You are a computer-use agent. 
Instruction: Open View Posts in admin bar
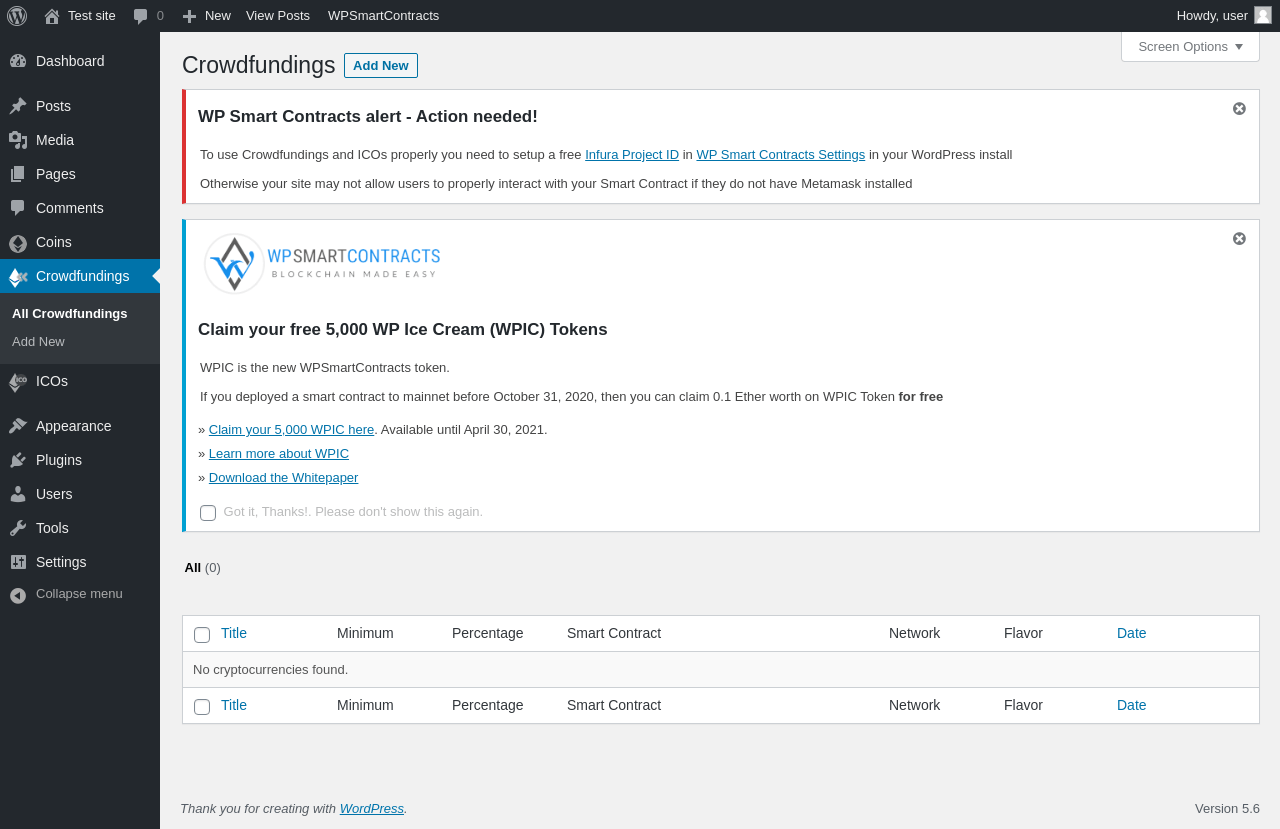[x=278, y=16]
